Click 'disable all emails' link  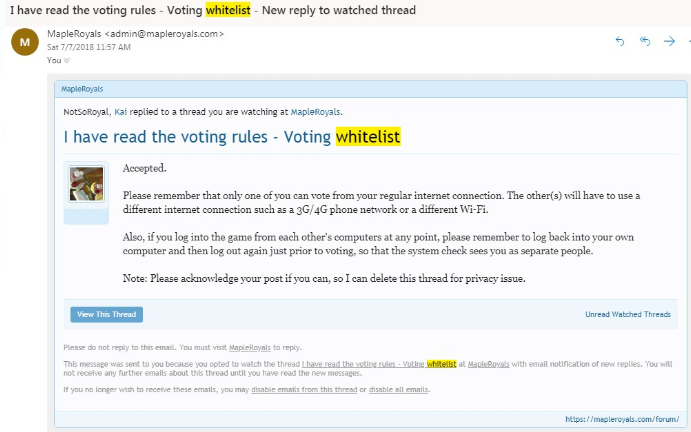click(x=398, y=390)
